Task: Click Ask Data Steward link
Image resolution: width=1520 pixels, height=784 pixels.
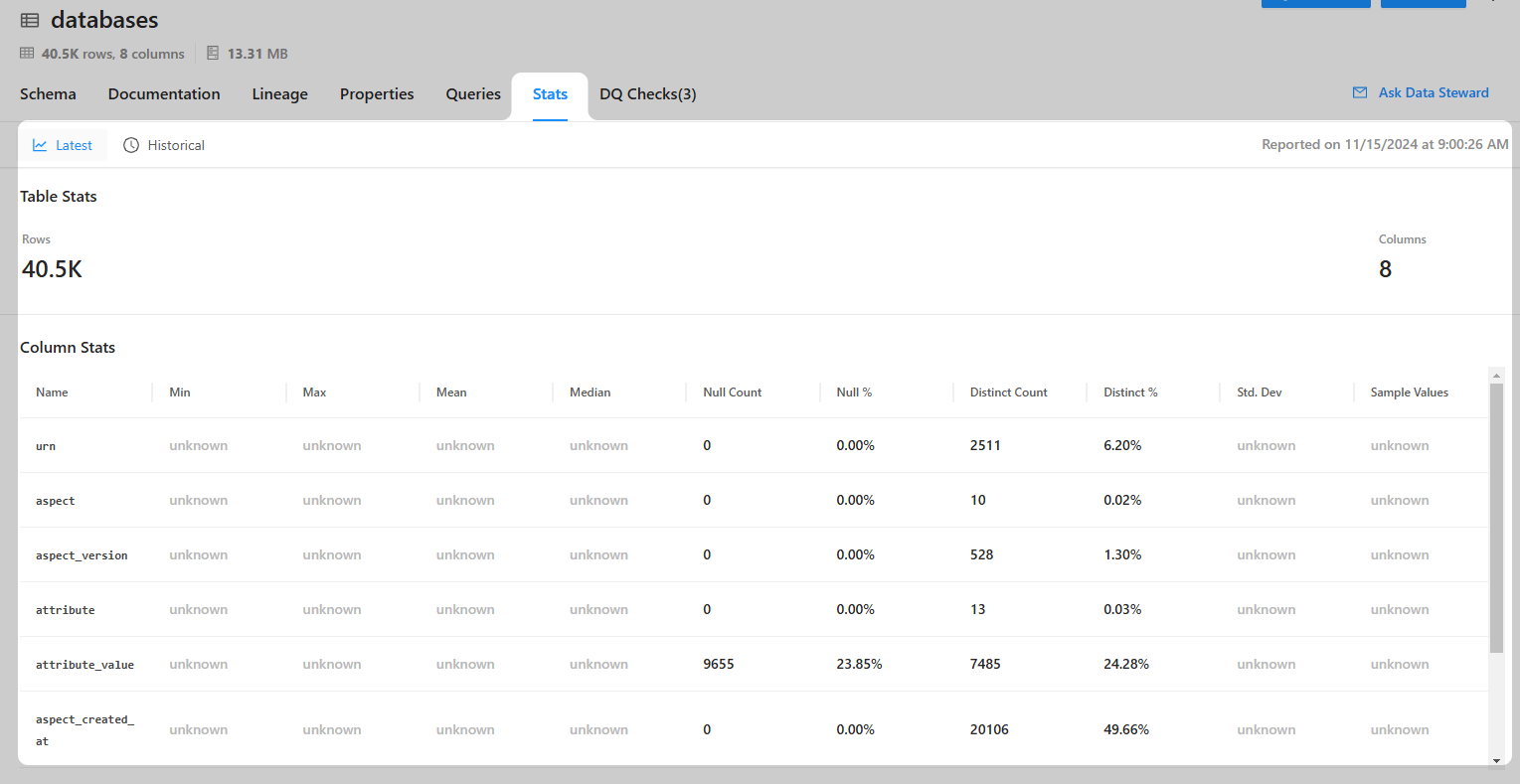Action: (1434, 92)
